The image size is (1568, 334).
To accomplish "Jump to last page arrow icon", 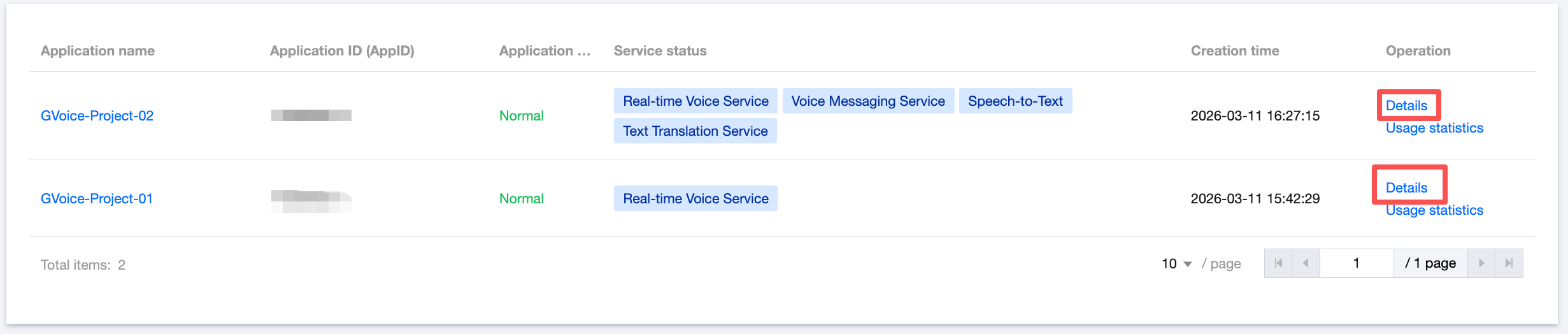I will tap(1509, 263).
